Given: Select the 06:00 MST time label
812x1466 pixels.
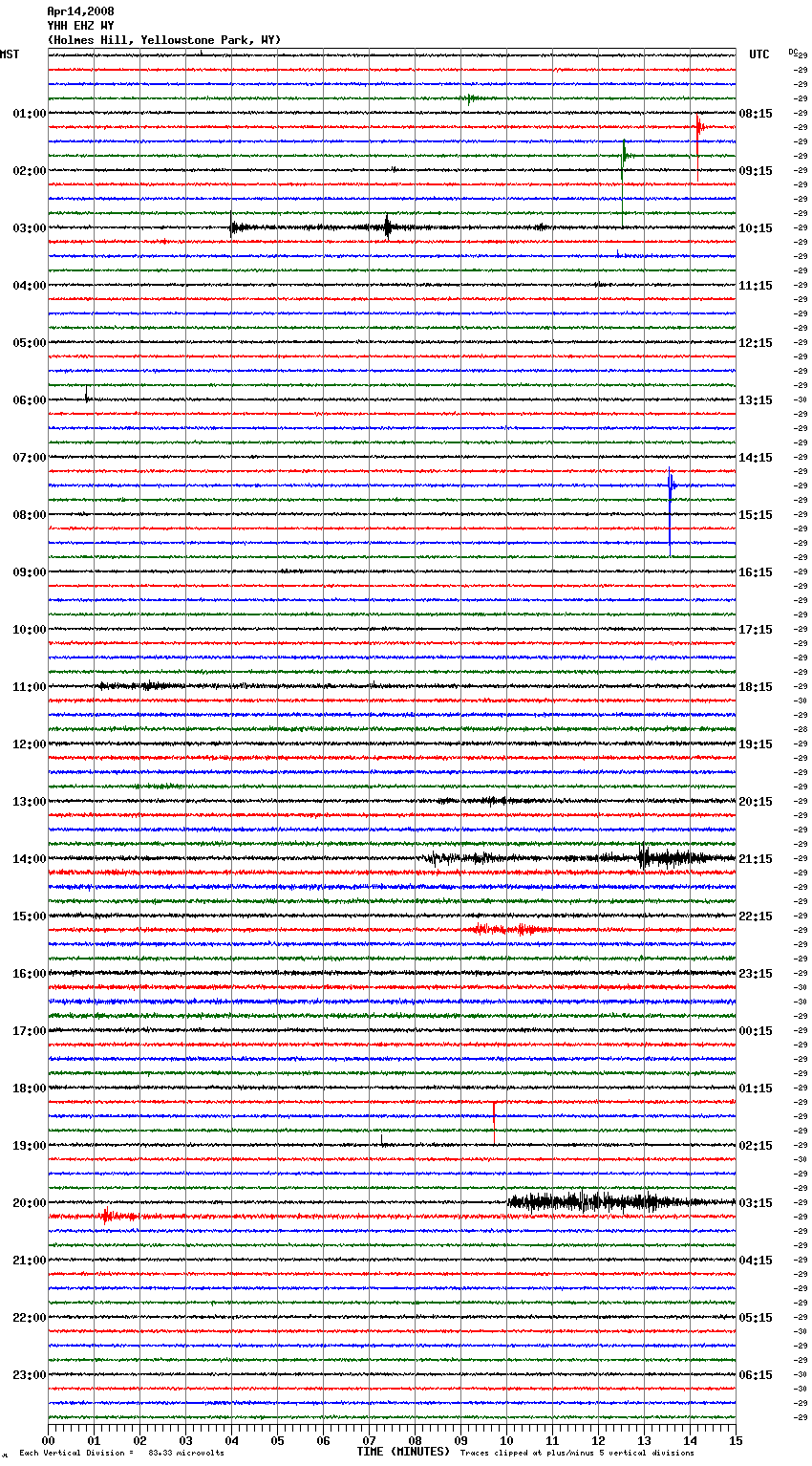Looking at the screenshot, I should [29, 400].
